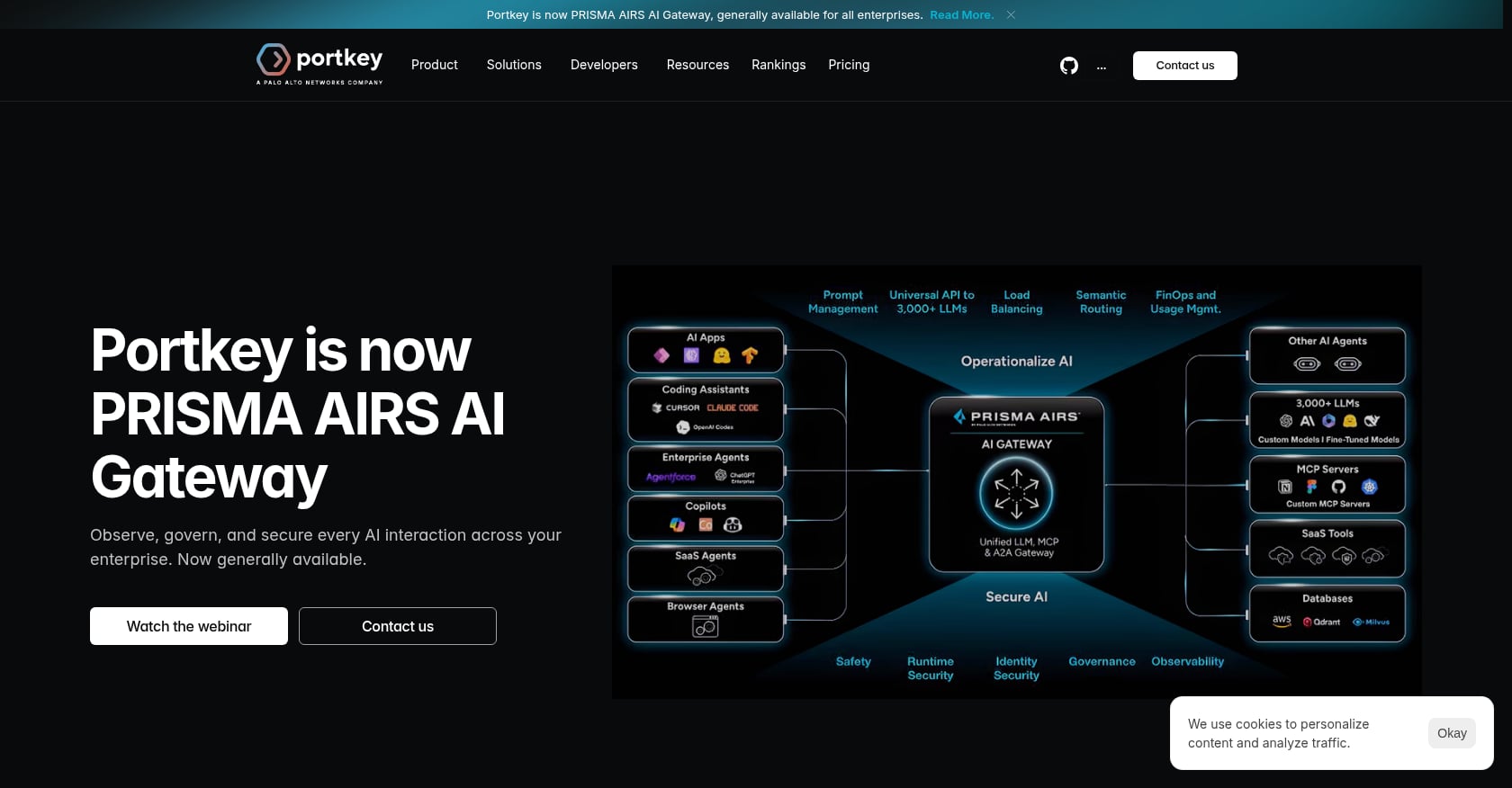Click the 'Copilots' box title

click(706, 506)
